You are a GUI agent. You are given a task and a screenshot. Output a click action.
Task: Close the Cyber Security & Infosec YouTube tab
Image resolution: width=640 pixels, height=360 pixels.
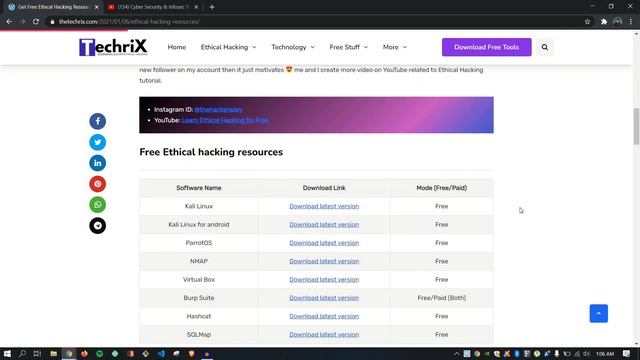pyautogui.click(x=196, y=7)
